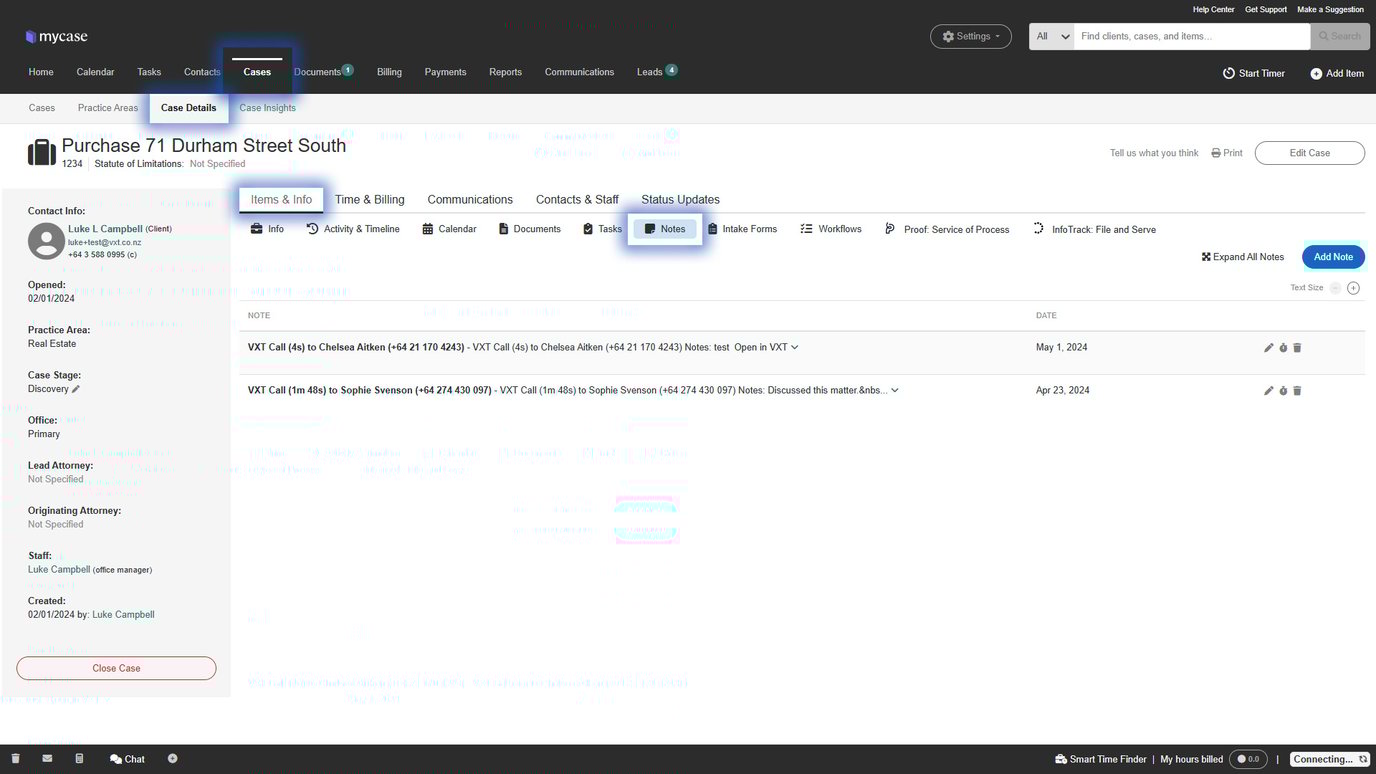Switch to the Time & Billing tab
This screenshot has height=774, width=1376.
(369, 199)
